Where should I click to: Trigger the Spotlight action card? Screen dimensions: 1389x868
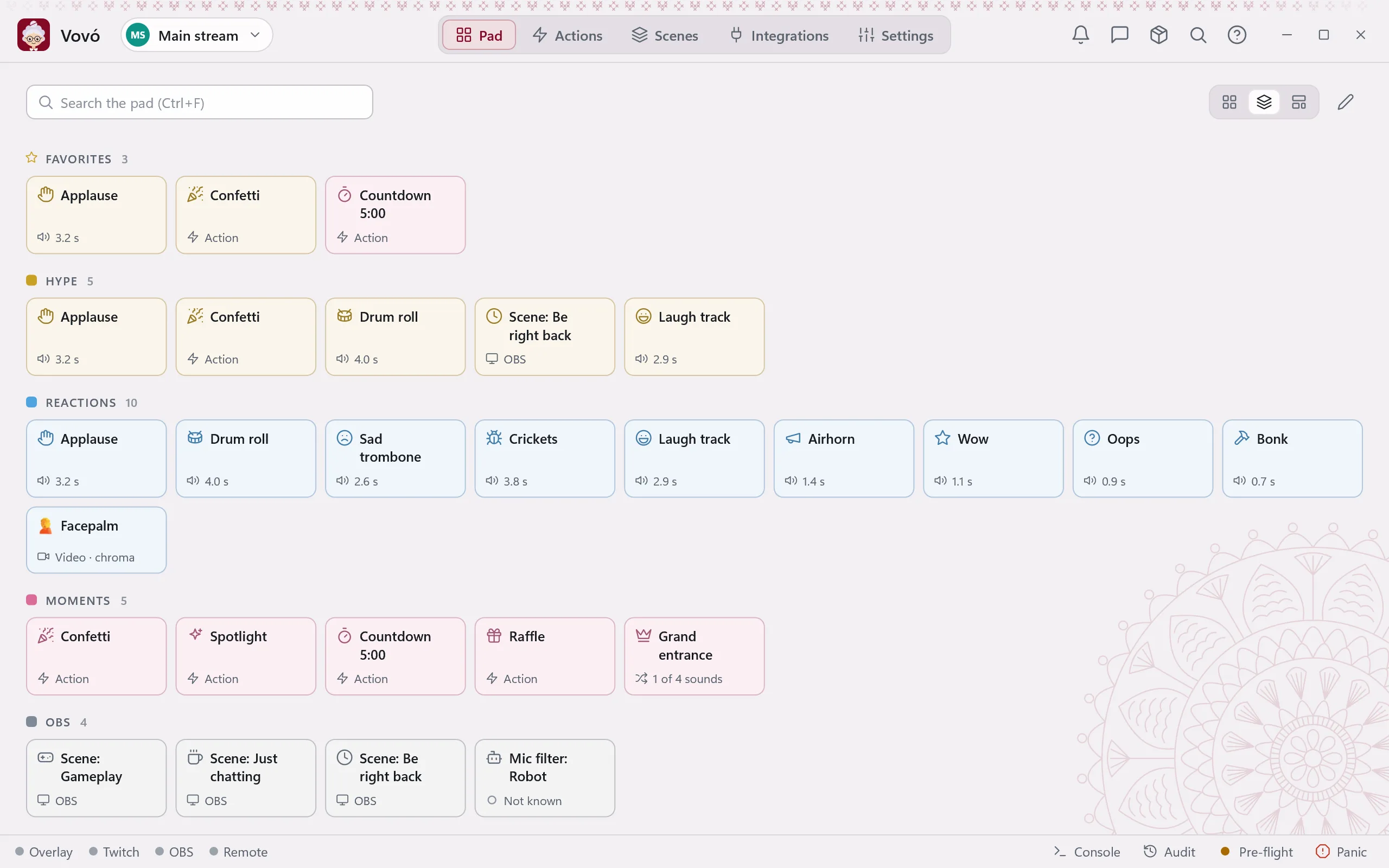(x=246, y=656)
